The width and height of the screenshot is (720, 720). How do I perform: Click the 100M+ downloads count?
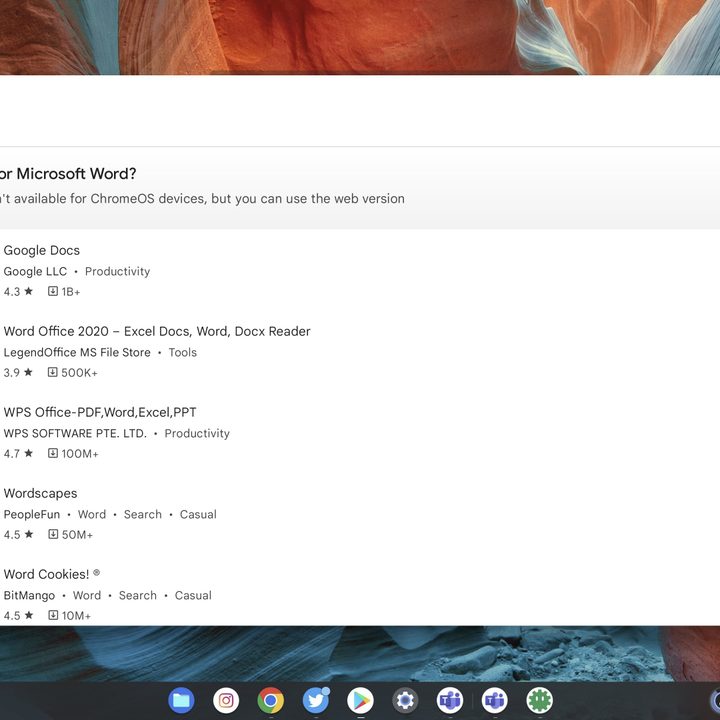click(x=80, y=454)
